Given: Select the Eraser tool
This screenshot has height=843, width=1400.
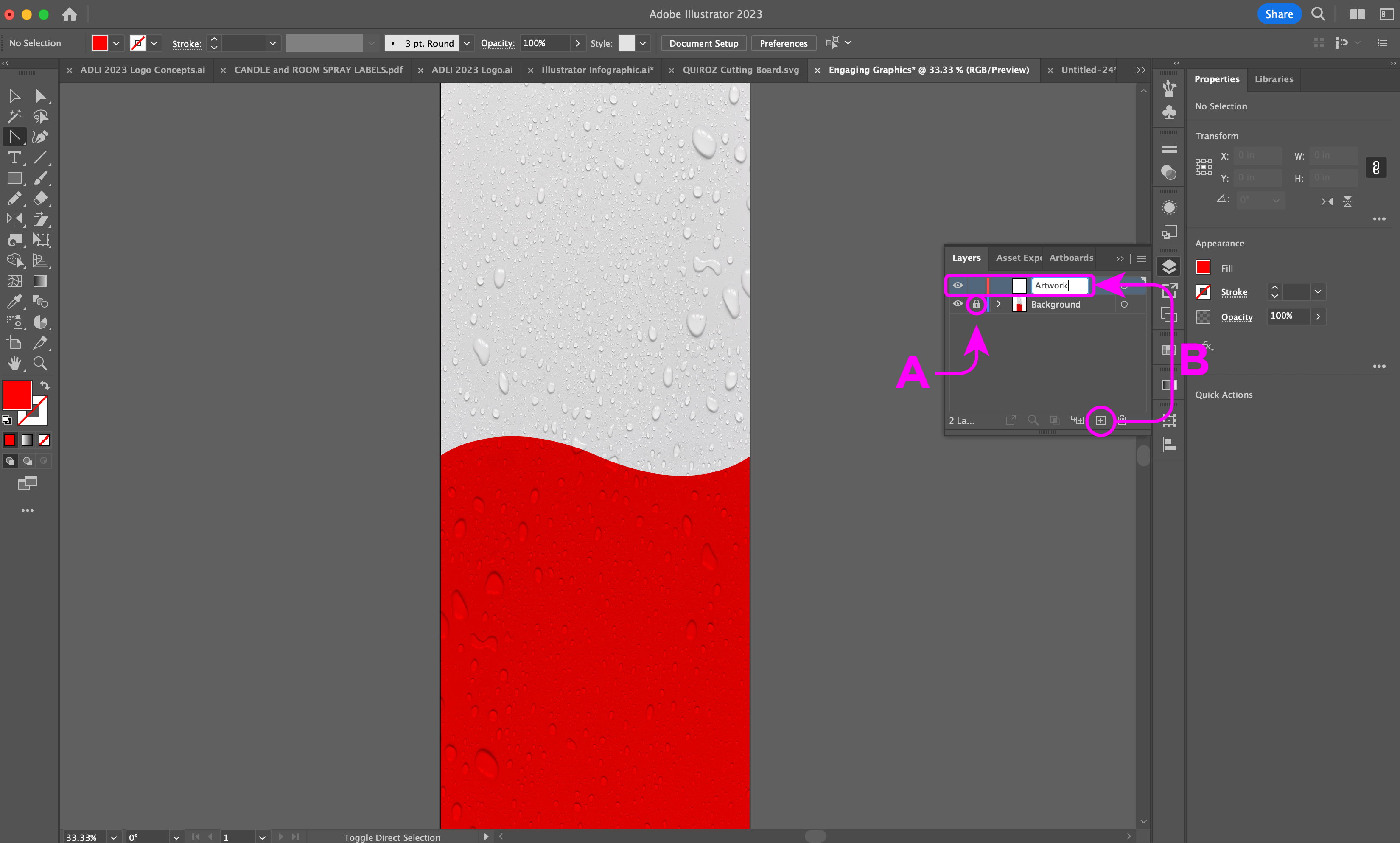Looking at the screenshot, I should [40, 199].
